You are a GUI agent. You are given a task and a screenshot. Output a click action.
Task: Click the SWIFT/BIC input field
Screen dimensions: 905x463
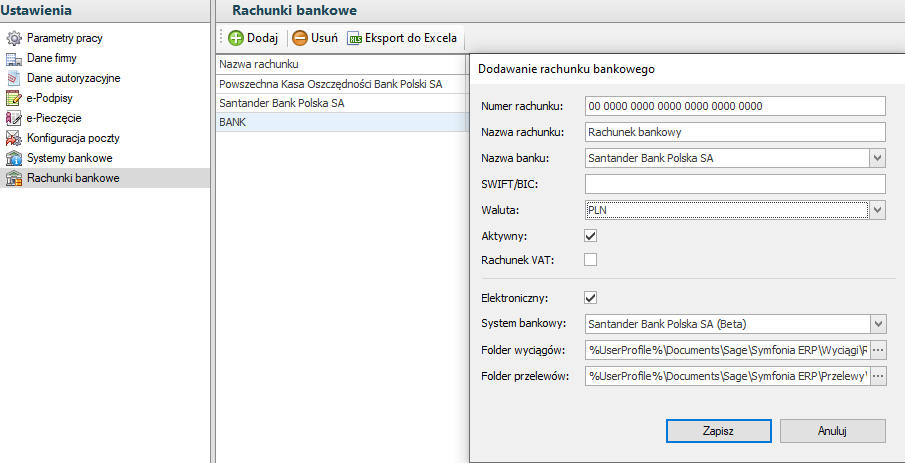[x=735, y=184]
